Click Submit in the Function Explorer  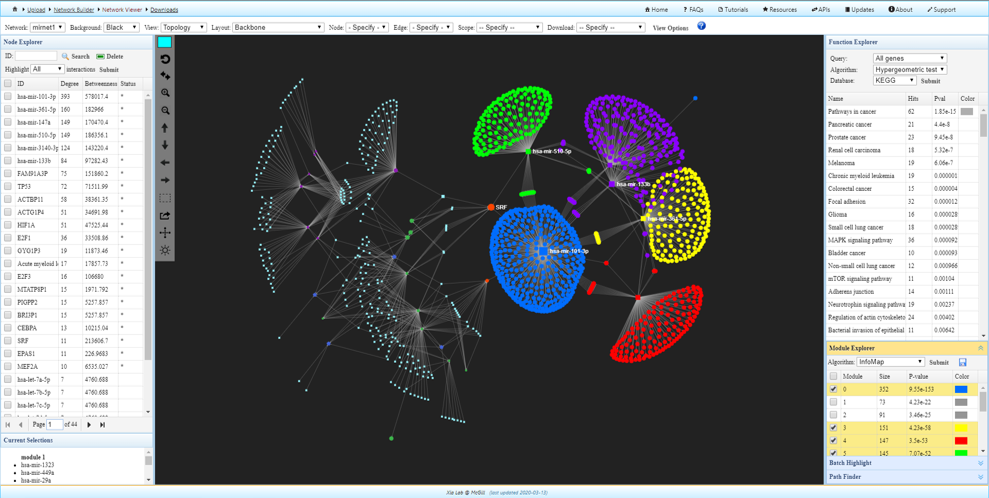(930, 81)
